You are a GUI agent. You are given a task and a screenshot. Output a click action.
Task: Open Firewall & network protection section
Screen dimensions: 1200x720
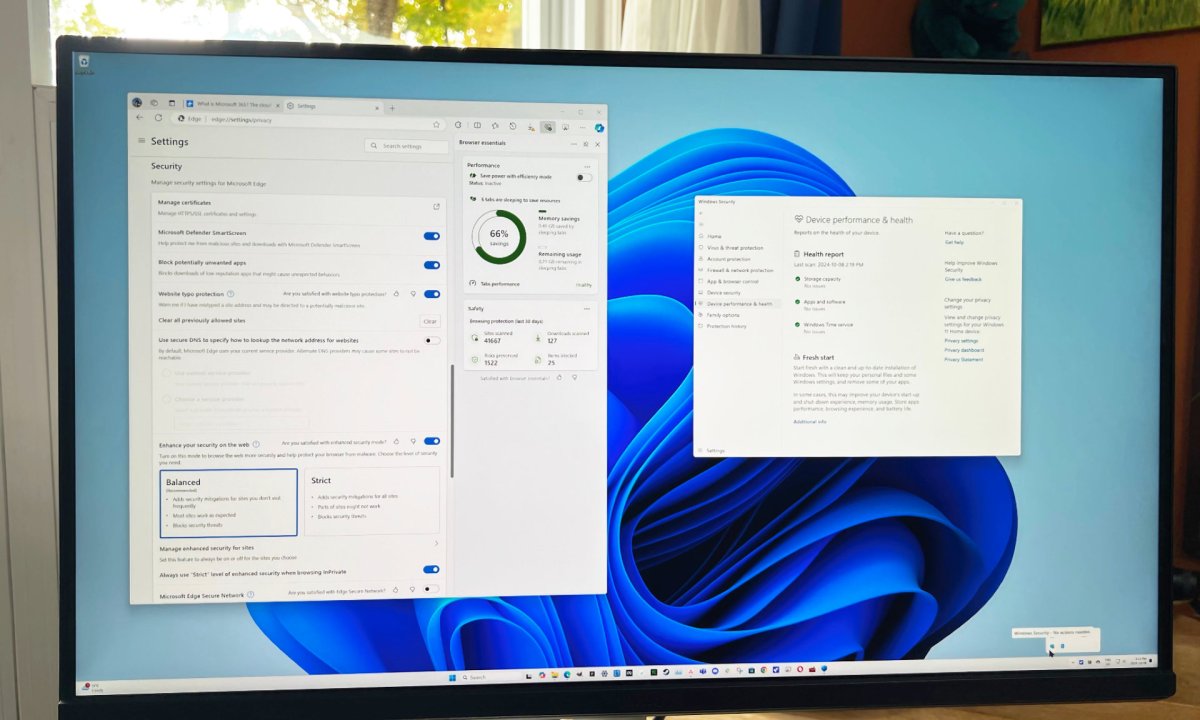coord(735,270)
